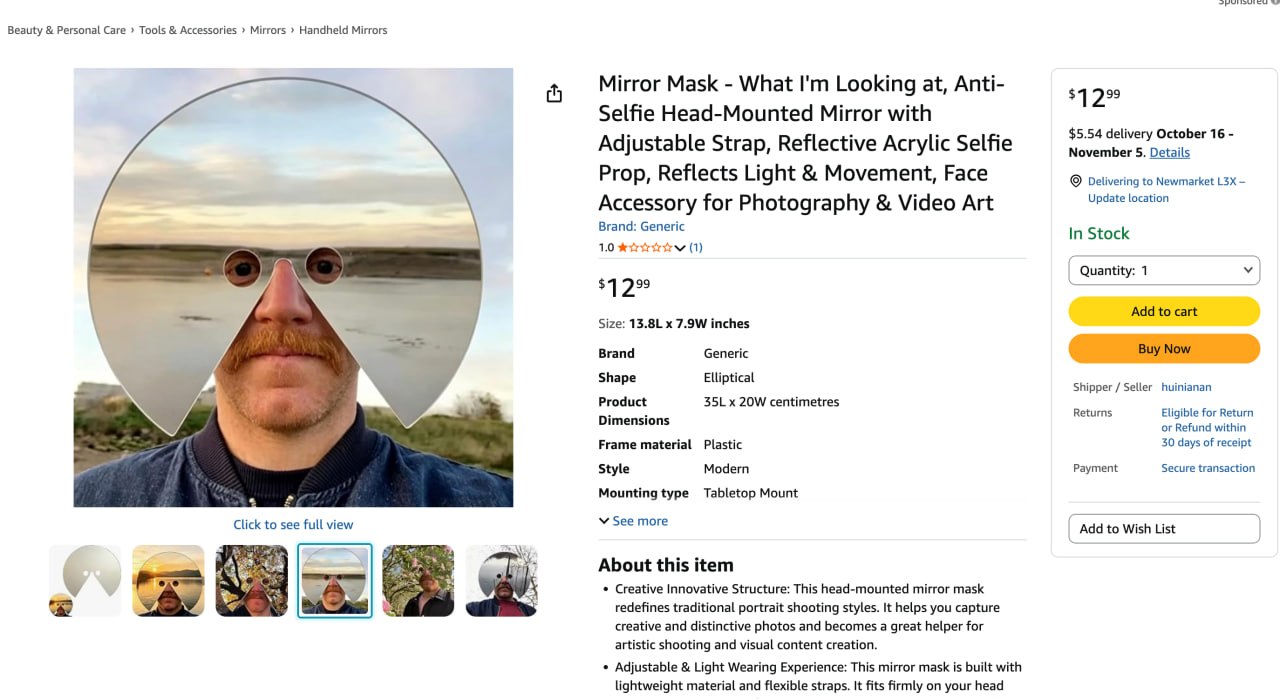Go to Handheld Mirrors breadcrumb category
The width and height of the screenshot is (1280, 699).
pyautogui.click(x=343, y=30)
